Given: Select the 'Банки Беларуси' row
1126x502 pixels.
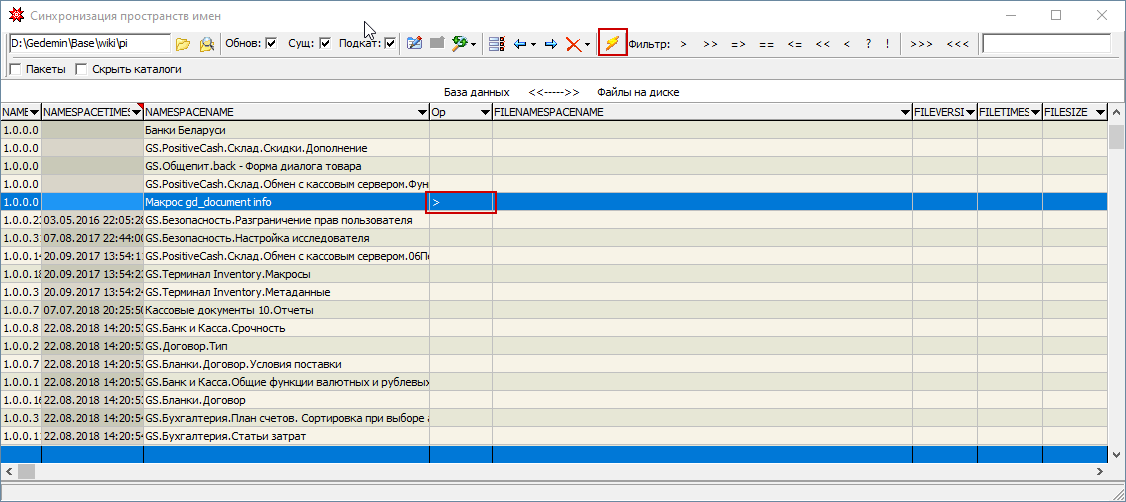Looking at the screenshot, I should tap(286, 130).
